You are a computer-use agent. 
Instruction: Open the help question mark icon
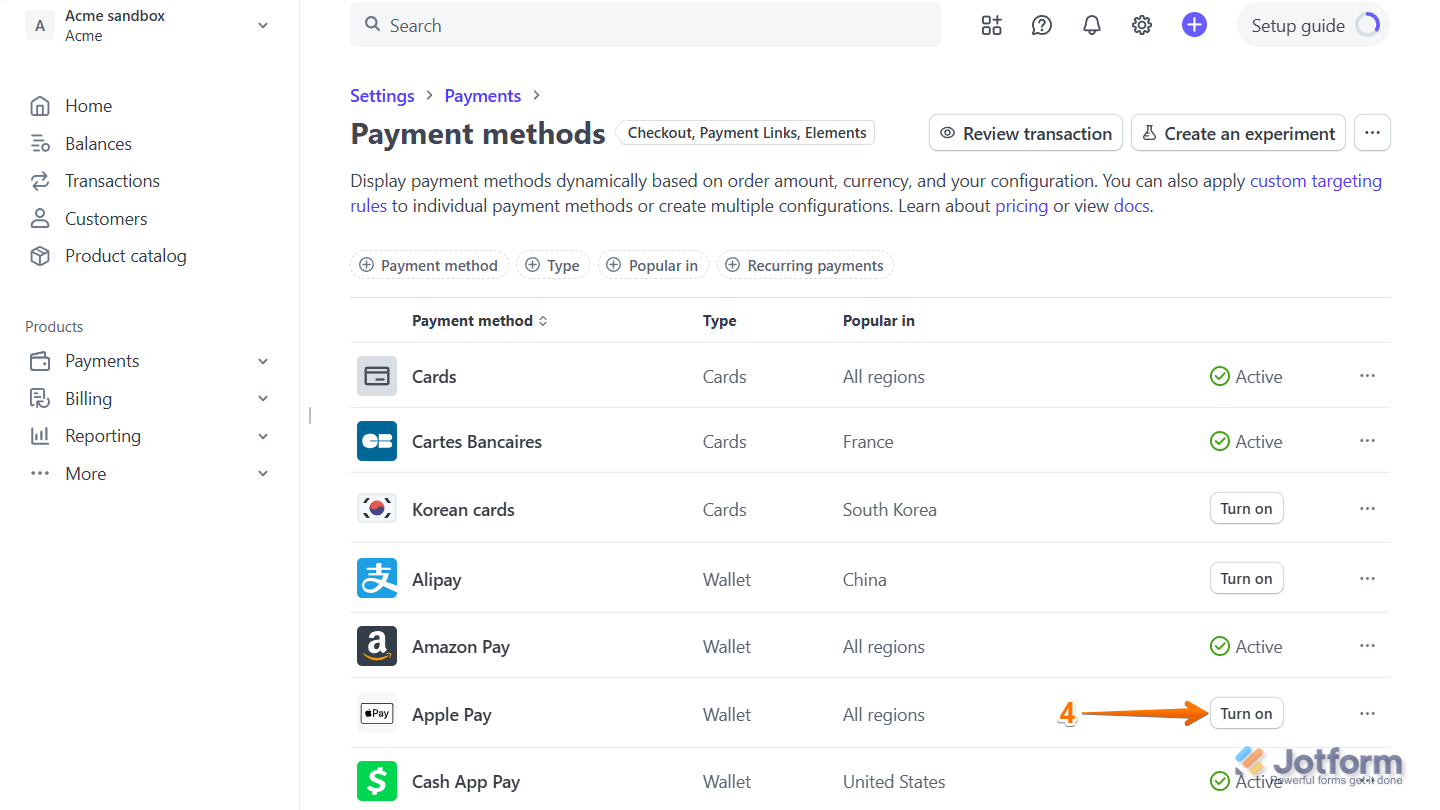[x=1041, y=25]
